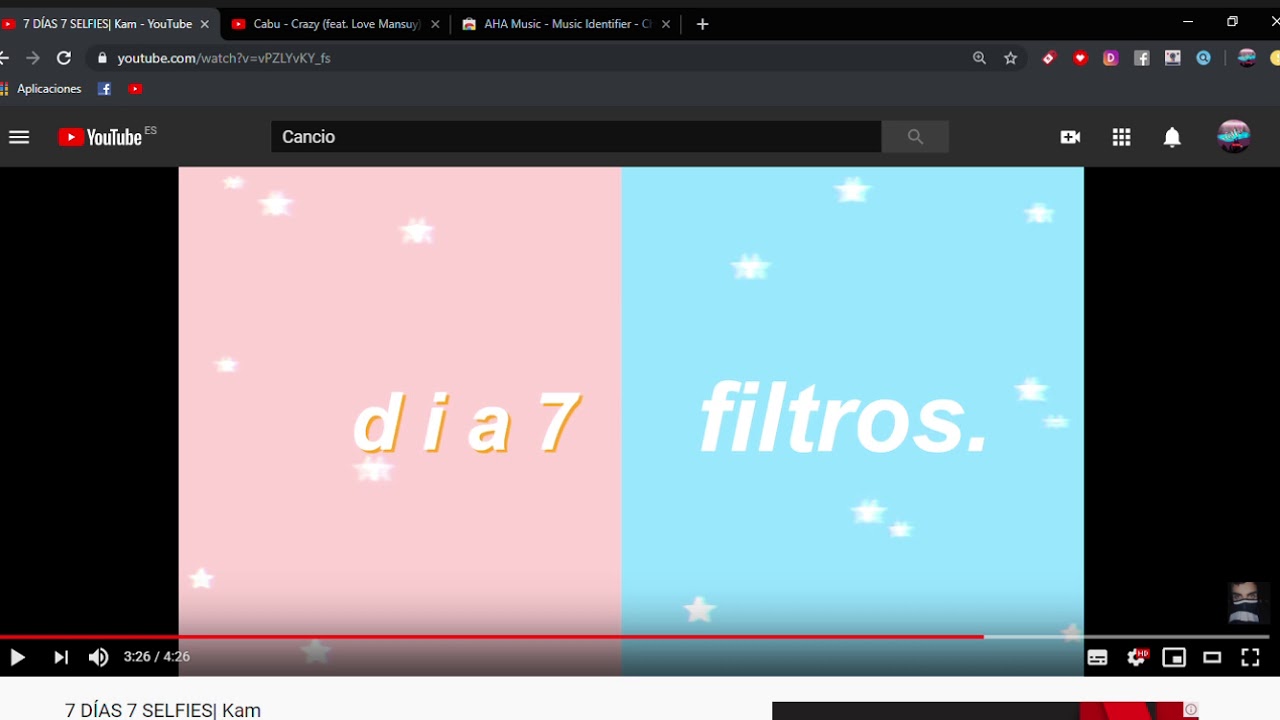Focus the search box containing Cancio
Screen dimensions: 1280x720
tap(576, 137)
